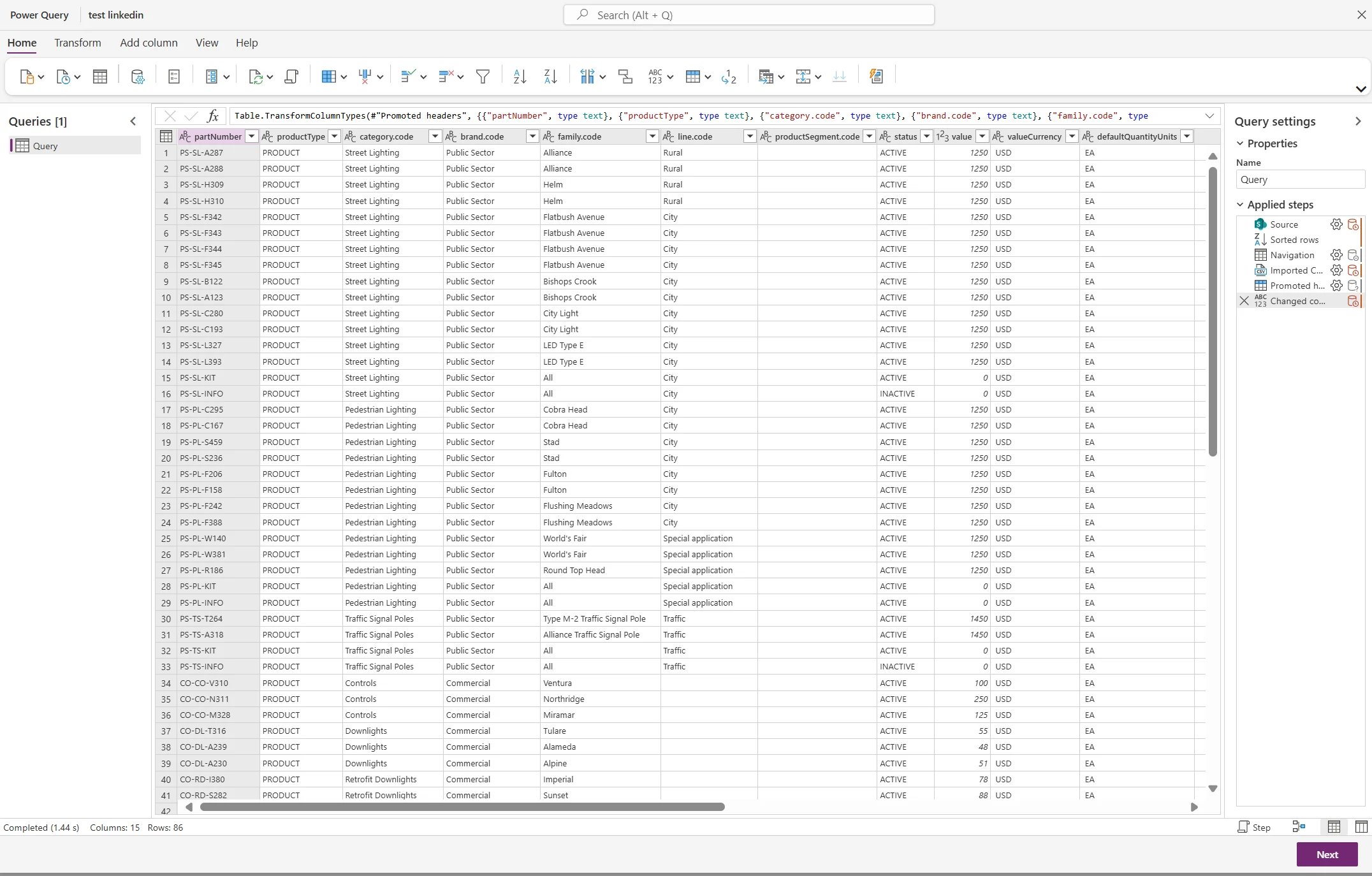Delete the Changed column type step

[1244, 301]
